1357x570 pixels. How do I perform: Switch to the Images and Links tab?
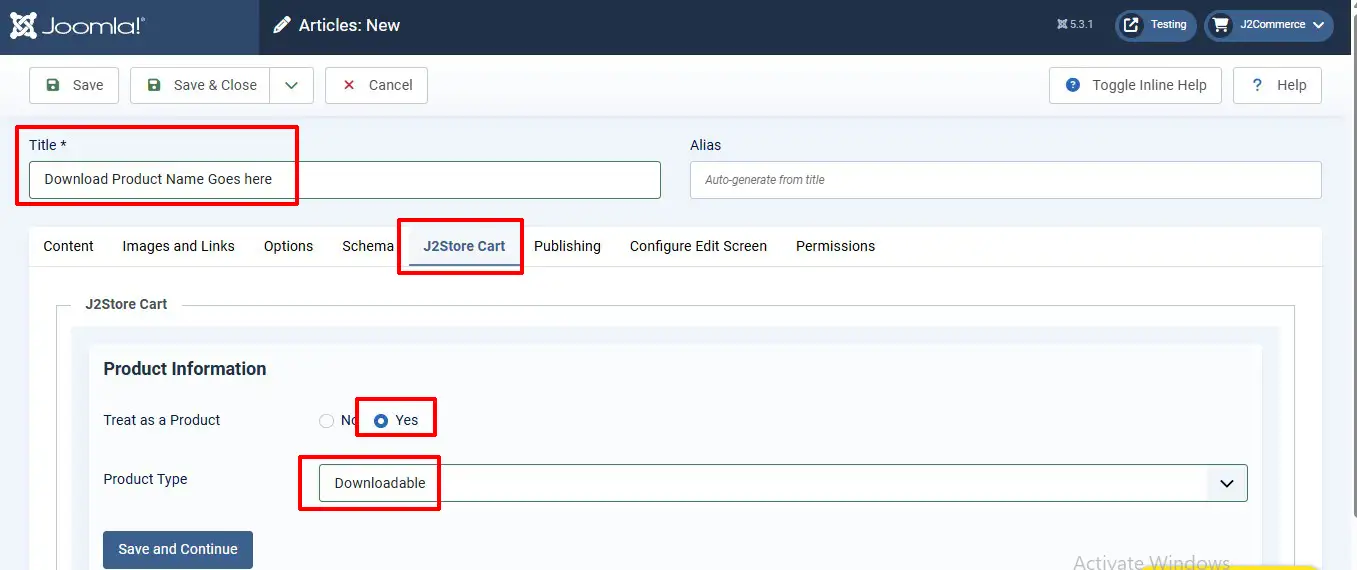coord(179,246)
